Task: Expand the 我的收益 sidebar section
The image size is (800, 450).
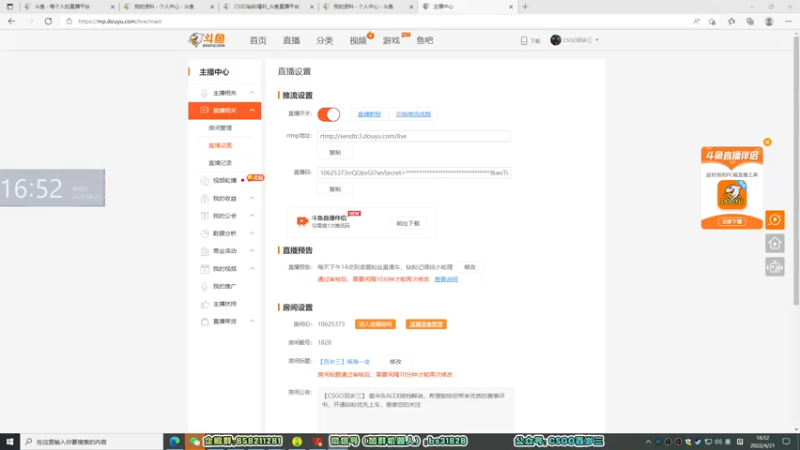Action: pyautogui.click(x=252, y=198)
